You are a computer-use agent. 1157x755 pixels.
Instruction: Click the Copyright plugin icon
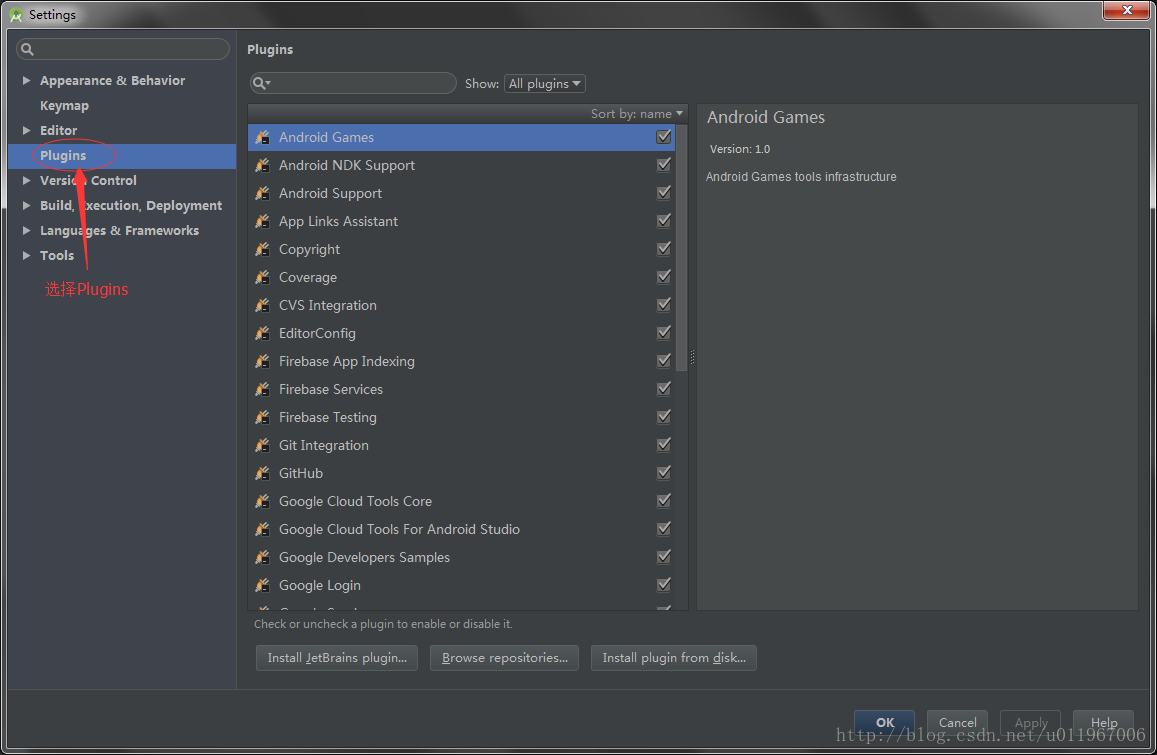click(262, 249)
